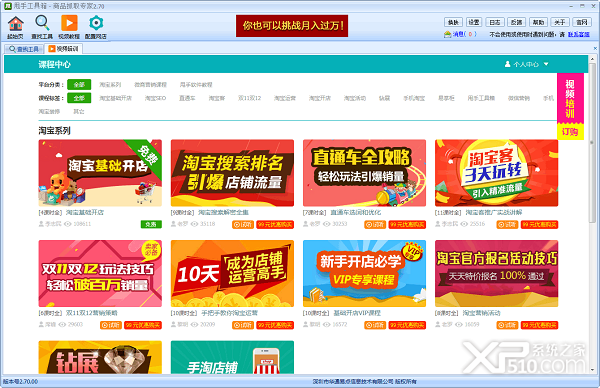The image size is (600, 388).
Task: Open the 淘宝搜索排名引爆店铺流量 thumbnail
Action: click(x=232, y=173)
